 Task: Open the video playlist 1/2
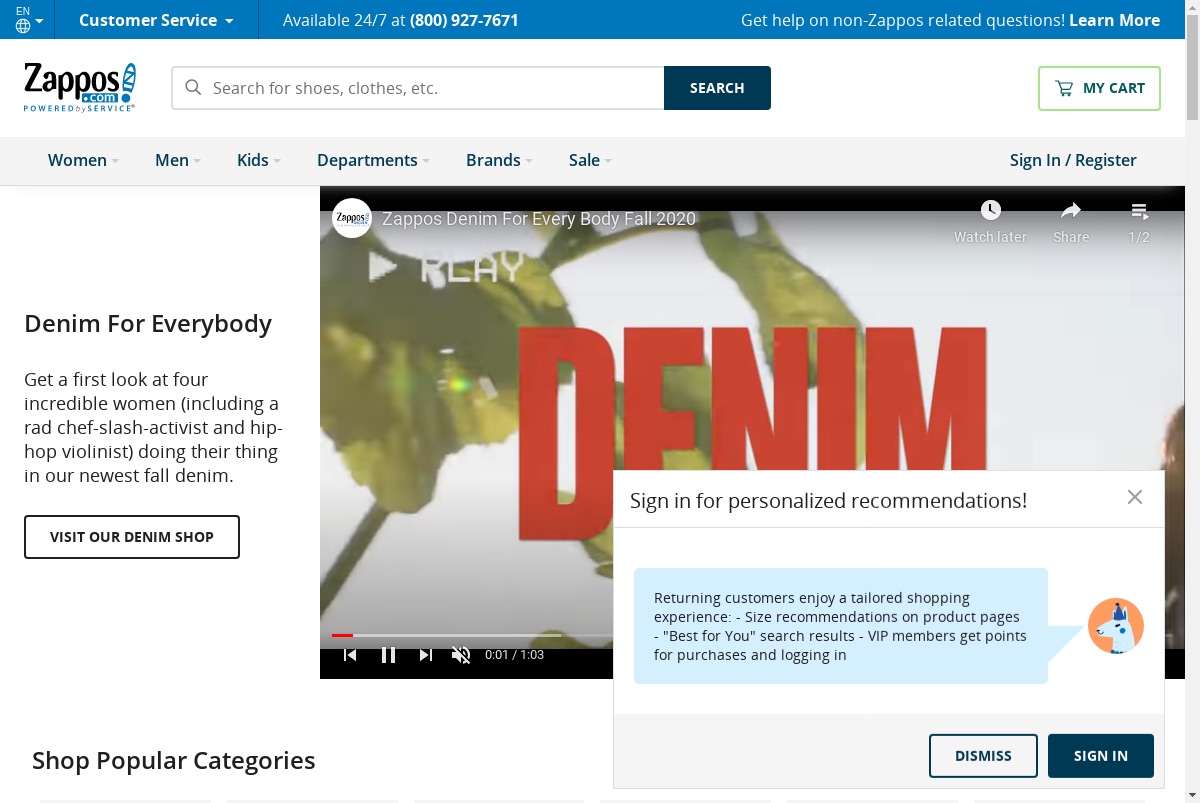[x=1139, y=222]
